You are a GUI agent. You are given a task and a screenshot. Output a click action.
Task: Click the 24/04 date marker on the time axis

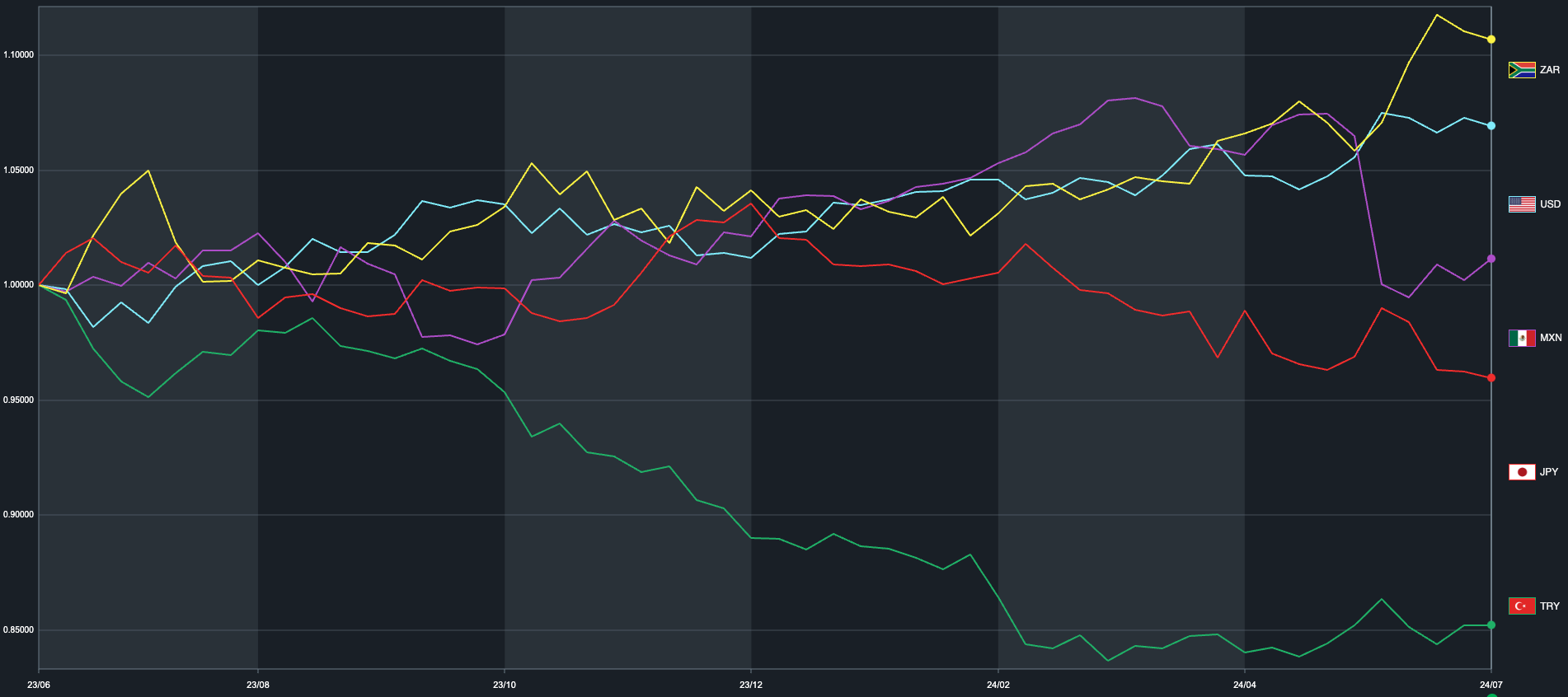click(x=1245, y=685)
